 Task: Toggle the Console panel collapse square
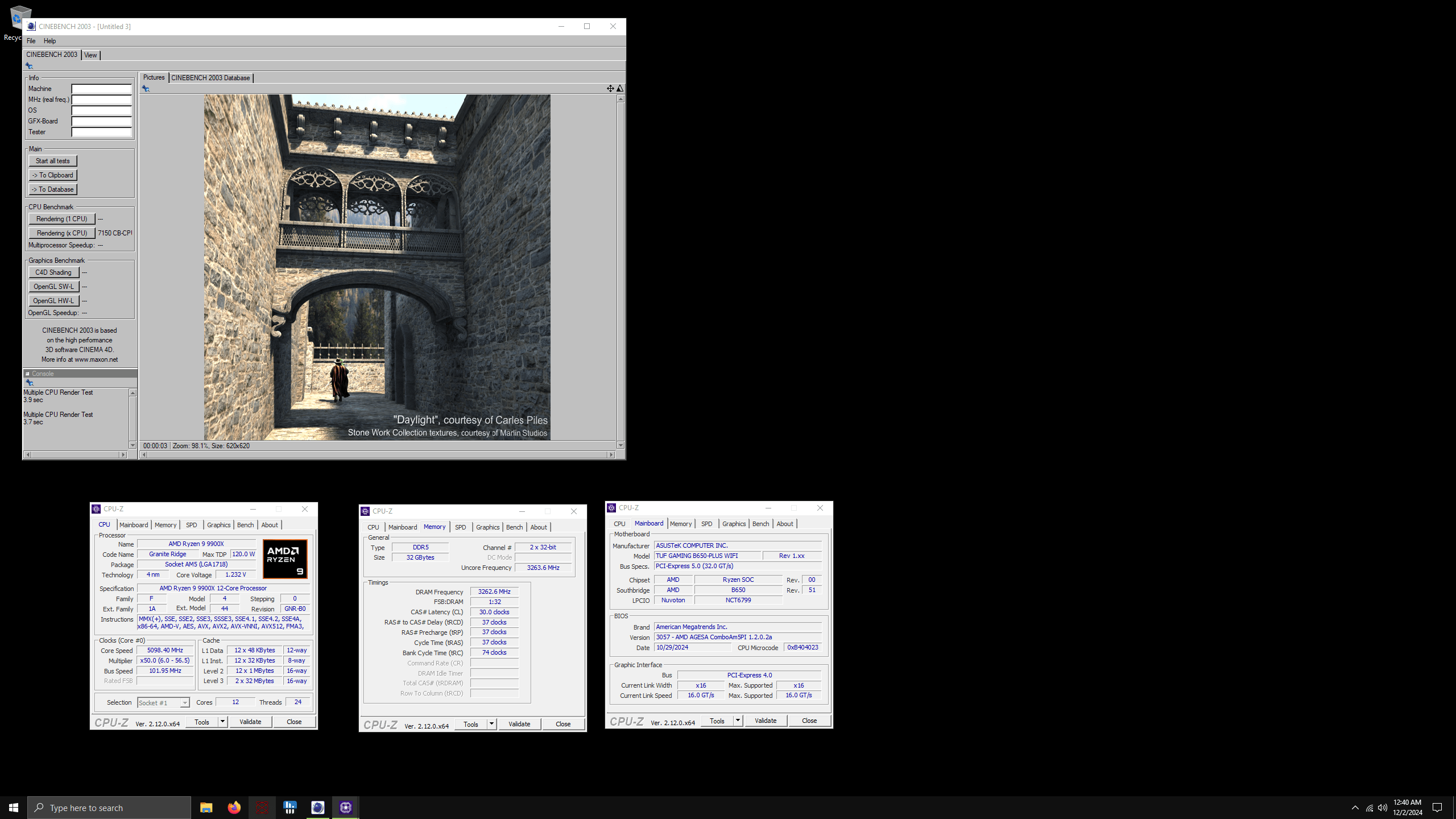click(x=27, y=374)
